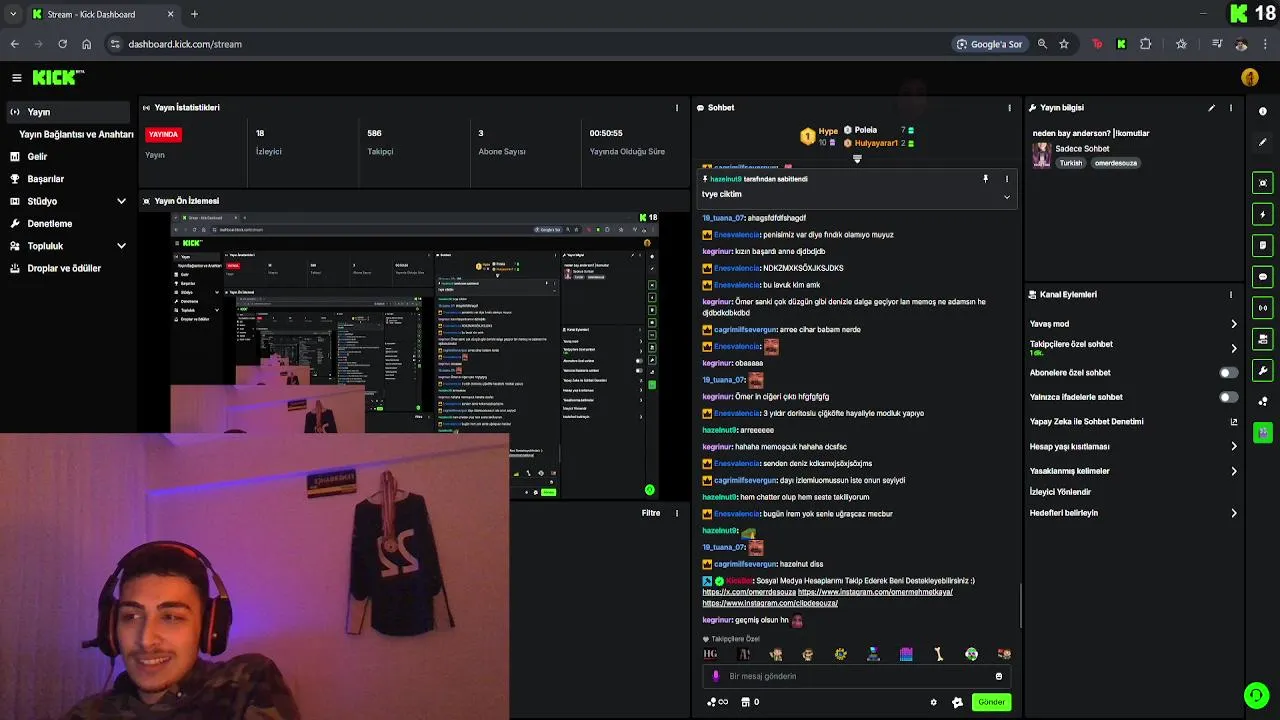This screenshot has width=1280, height=720.
Task: Toggle the channel actions panel icon in sidebar
Action: (1263, 339)
